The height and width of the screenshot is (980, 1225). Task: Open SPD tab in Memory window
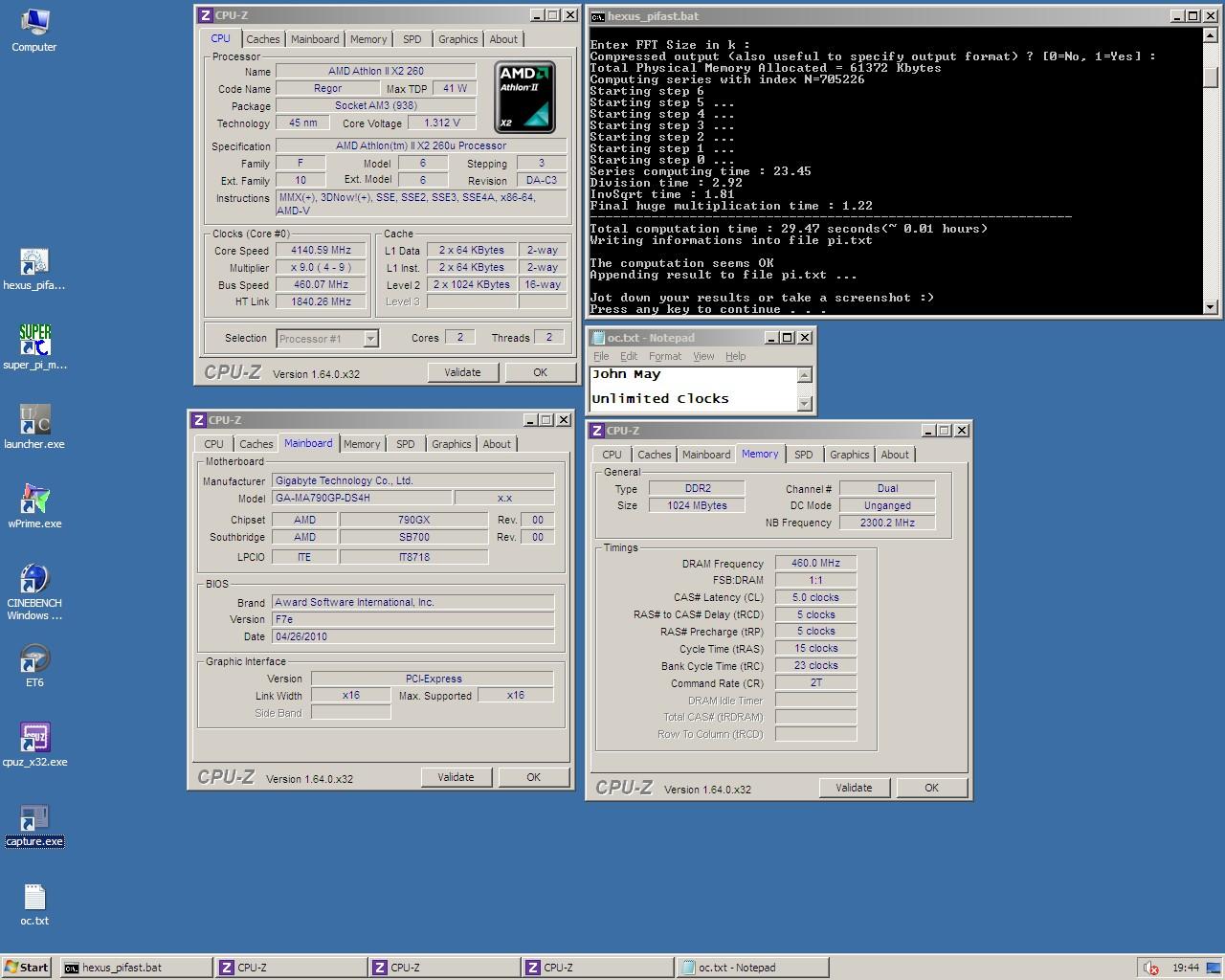point(804,455)
